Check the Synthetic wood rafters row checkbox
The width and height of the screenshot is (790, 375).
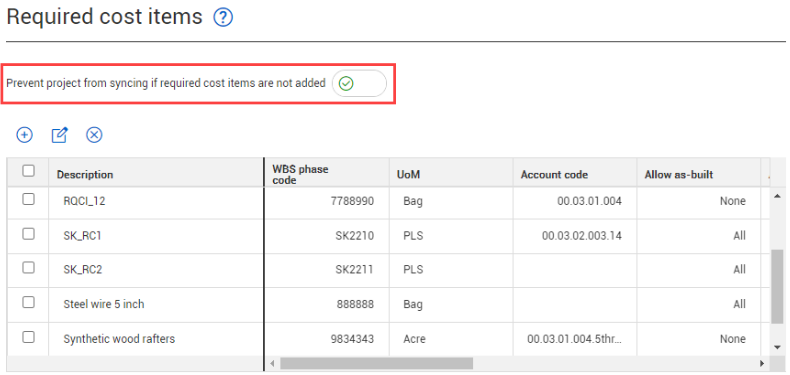coord(29,337)
